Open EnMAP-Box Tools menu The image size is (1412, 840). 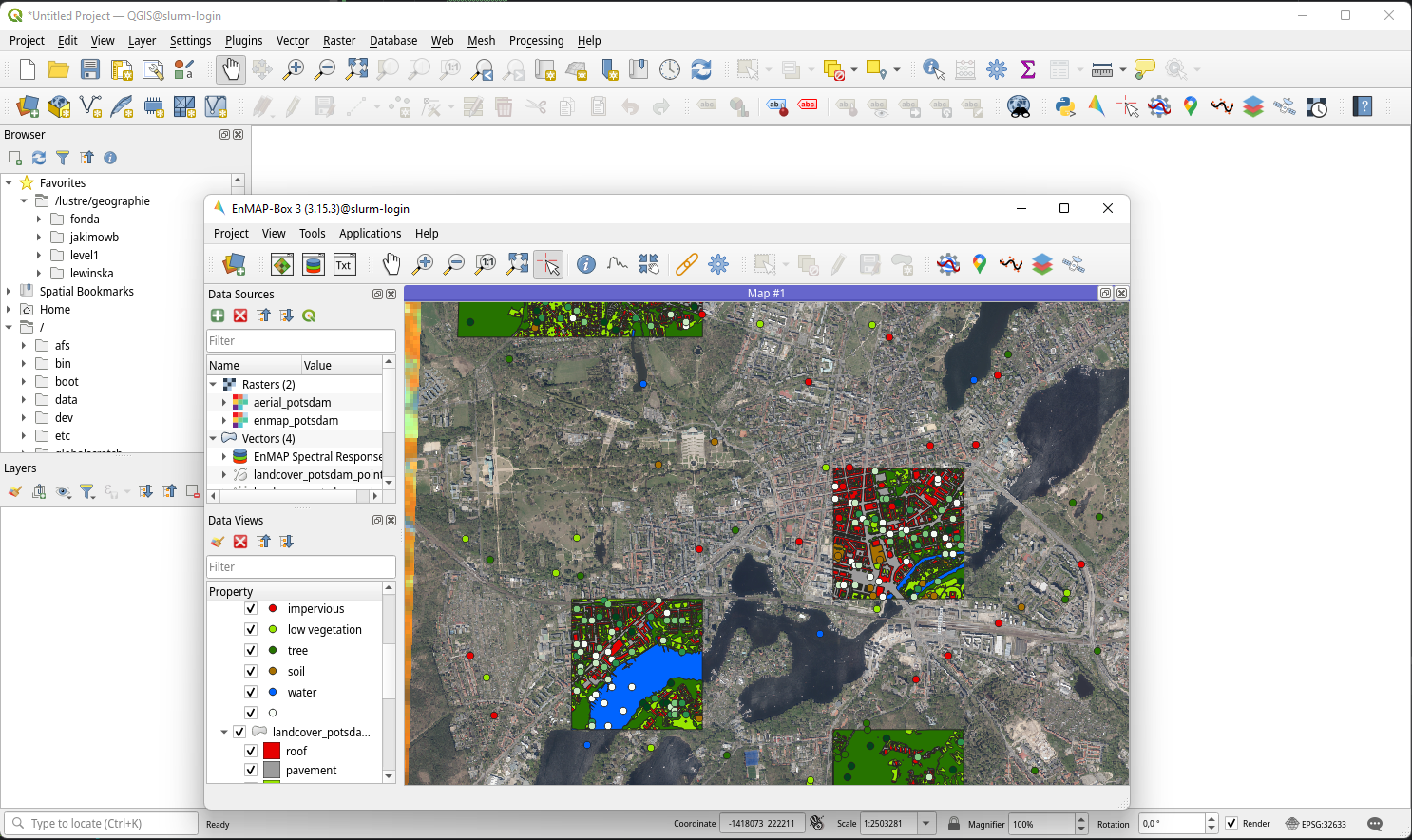[x=312, y=234]
